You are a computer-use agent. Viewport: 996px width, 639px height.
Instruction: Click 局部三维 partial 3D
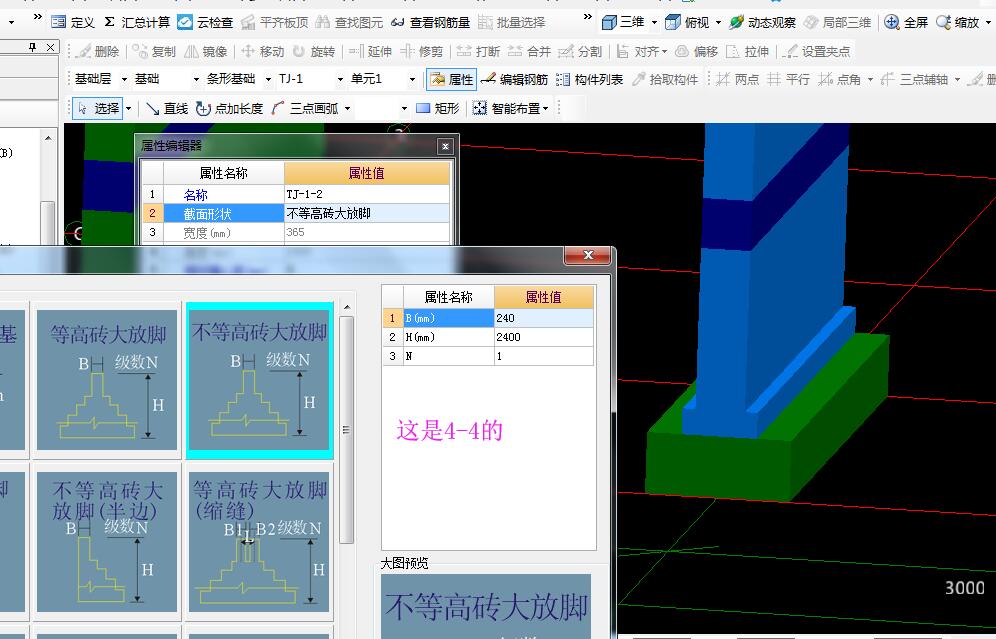[837, 22]
